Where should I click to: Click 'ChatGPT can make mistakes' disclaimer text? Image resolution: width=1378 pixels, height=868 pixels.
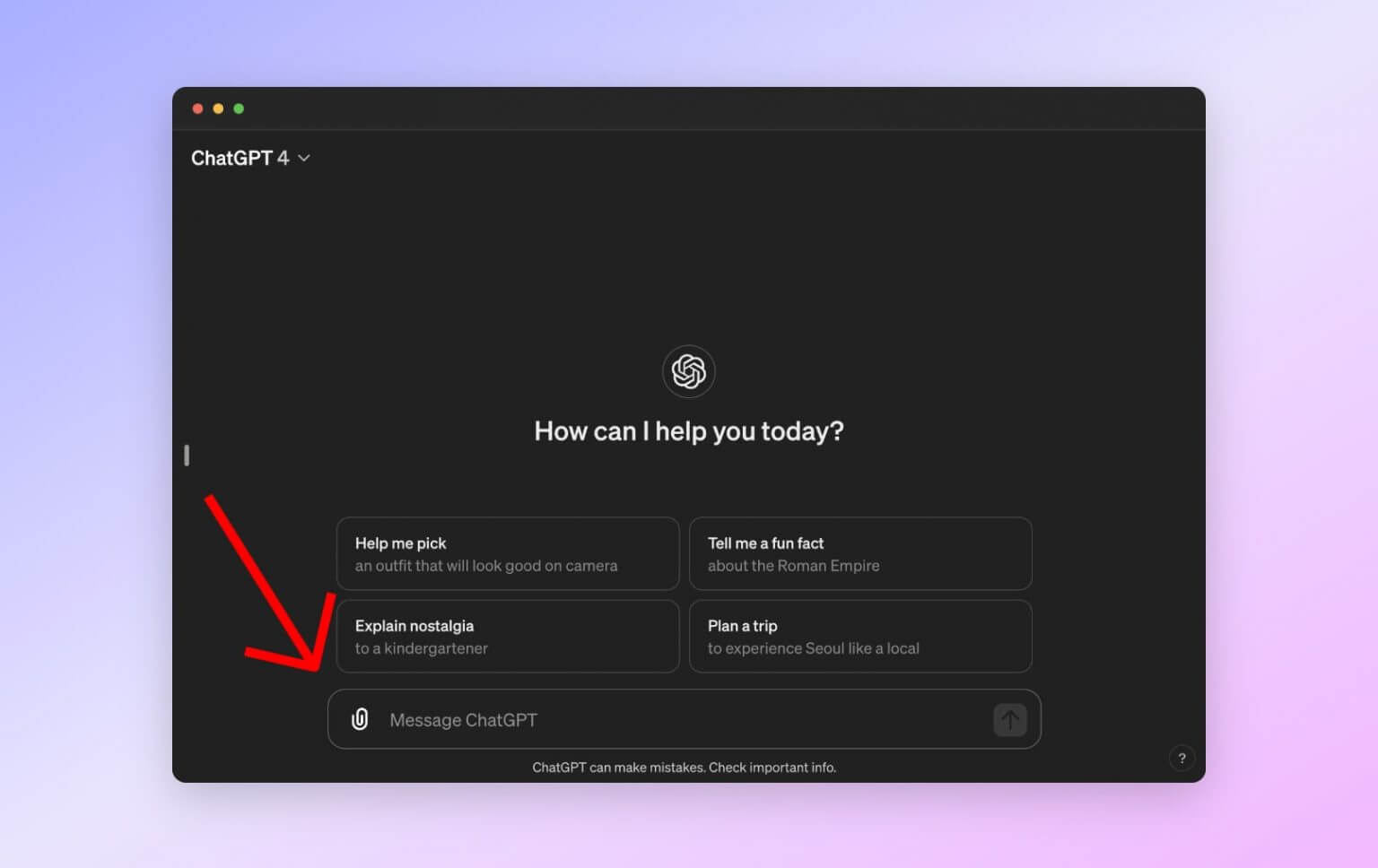point(685,768)
